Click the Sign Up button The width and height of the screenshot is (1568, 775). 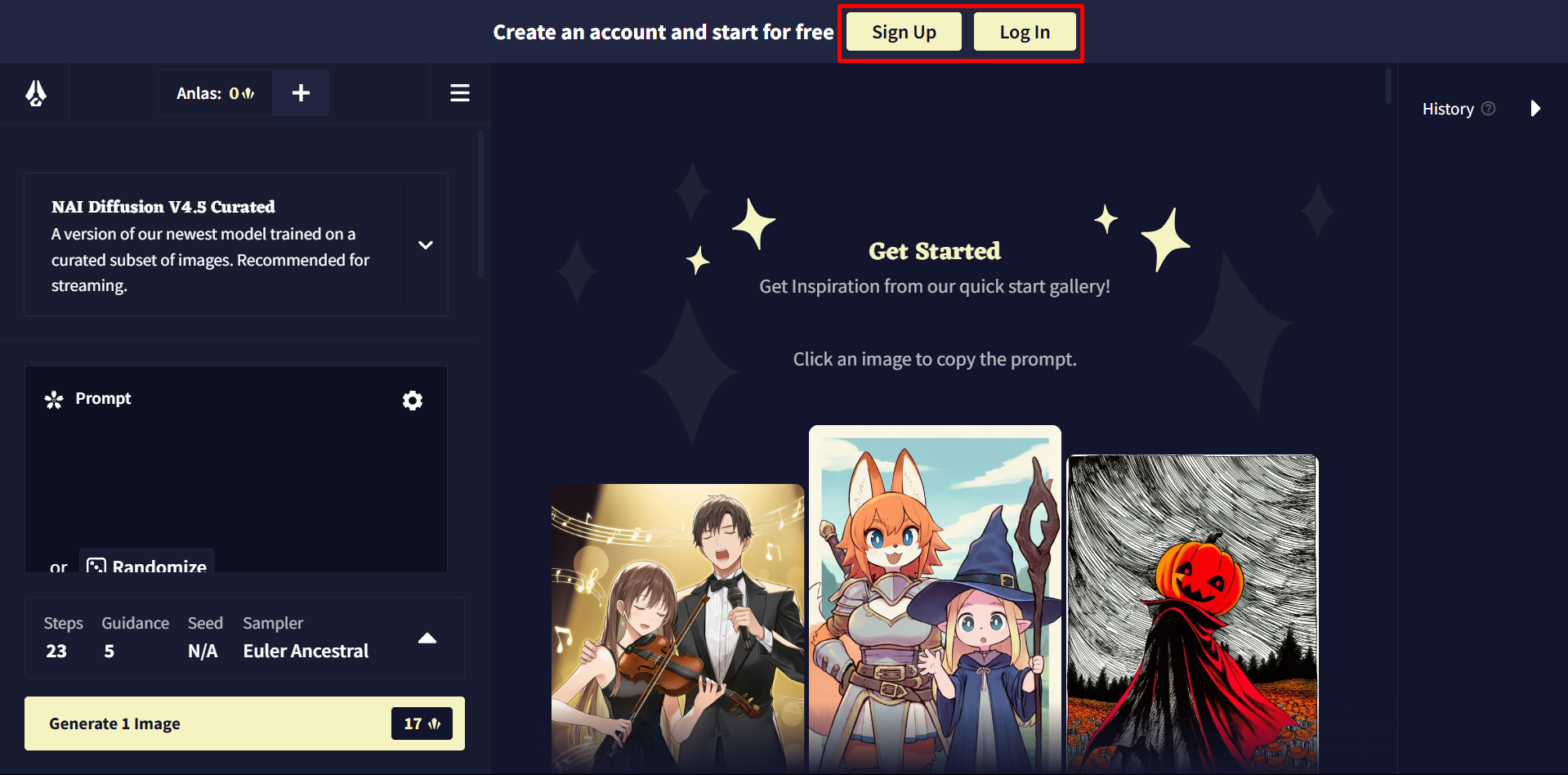click(x=904, y=32)
